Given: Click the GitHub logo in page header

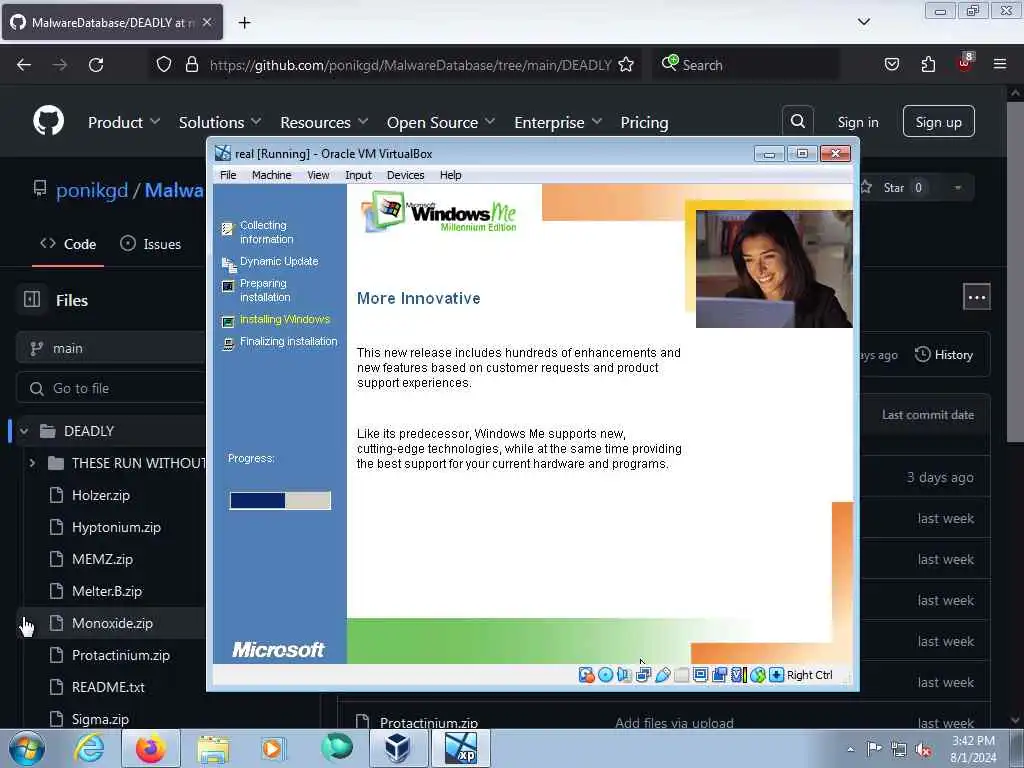Looking at the screenshot, I should coord(48,121).
